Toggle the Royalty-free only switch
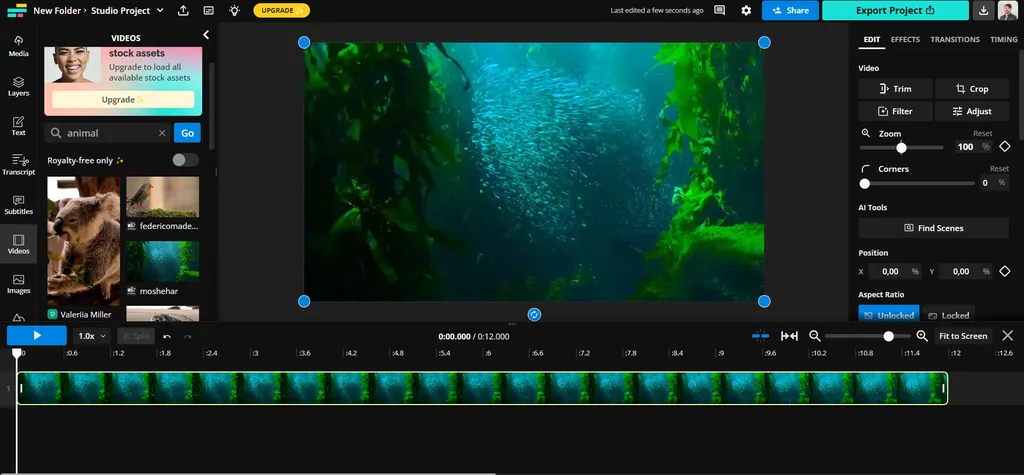This screenshot has width=1024, height=475. [185, 160]
